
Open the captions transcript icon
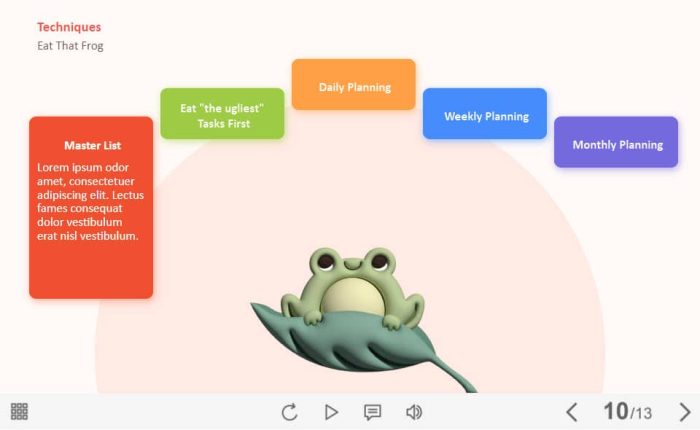pos(372,412)
